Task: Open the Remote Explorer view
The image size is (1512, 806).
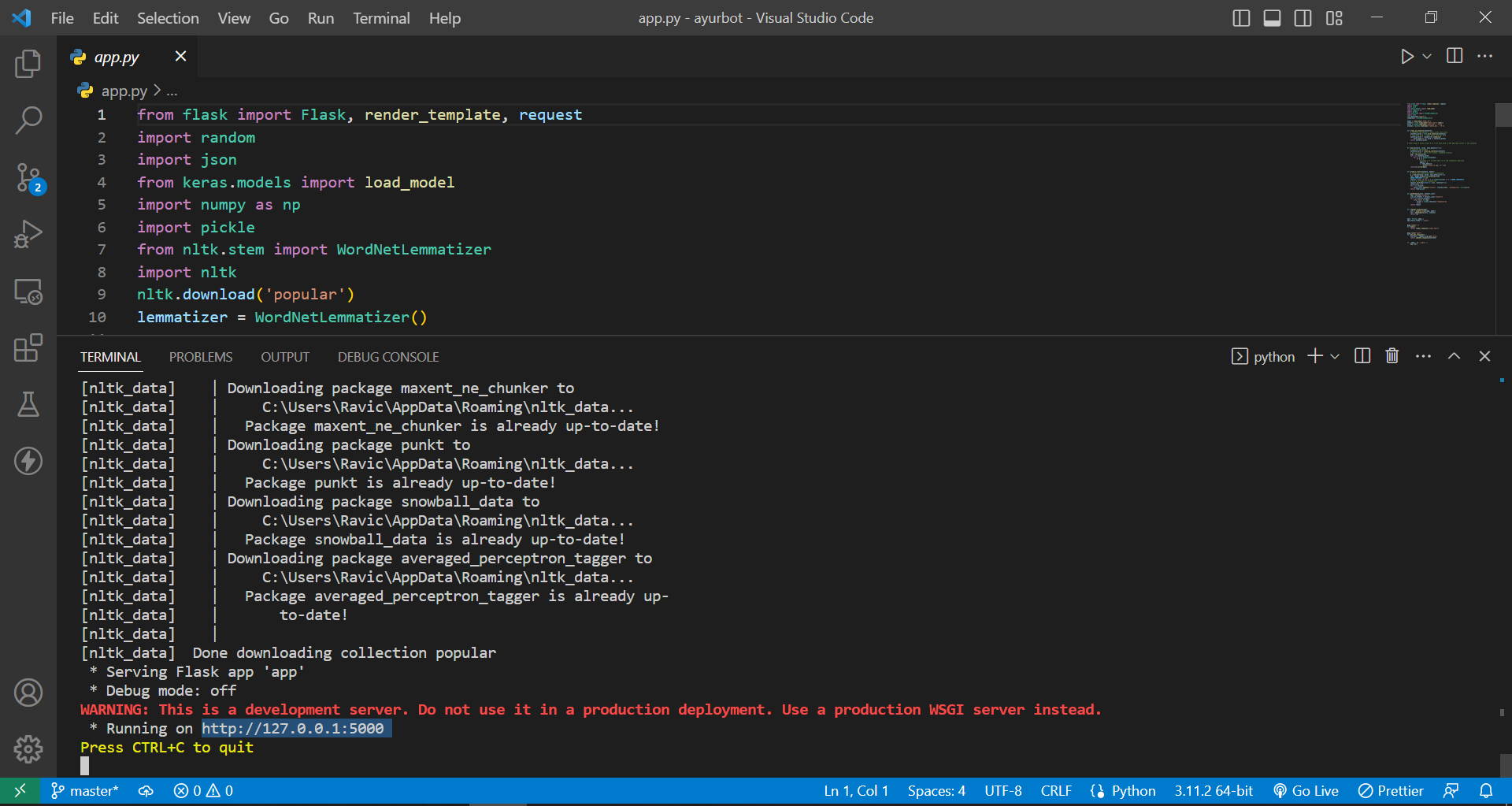Action: click(28, 292)
